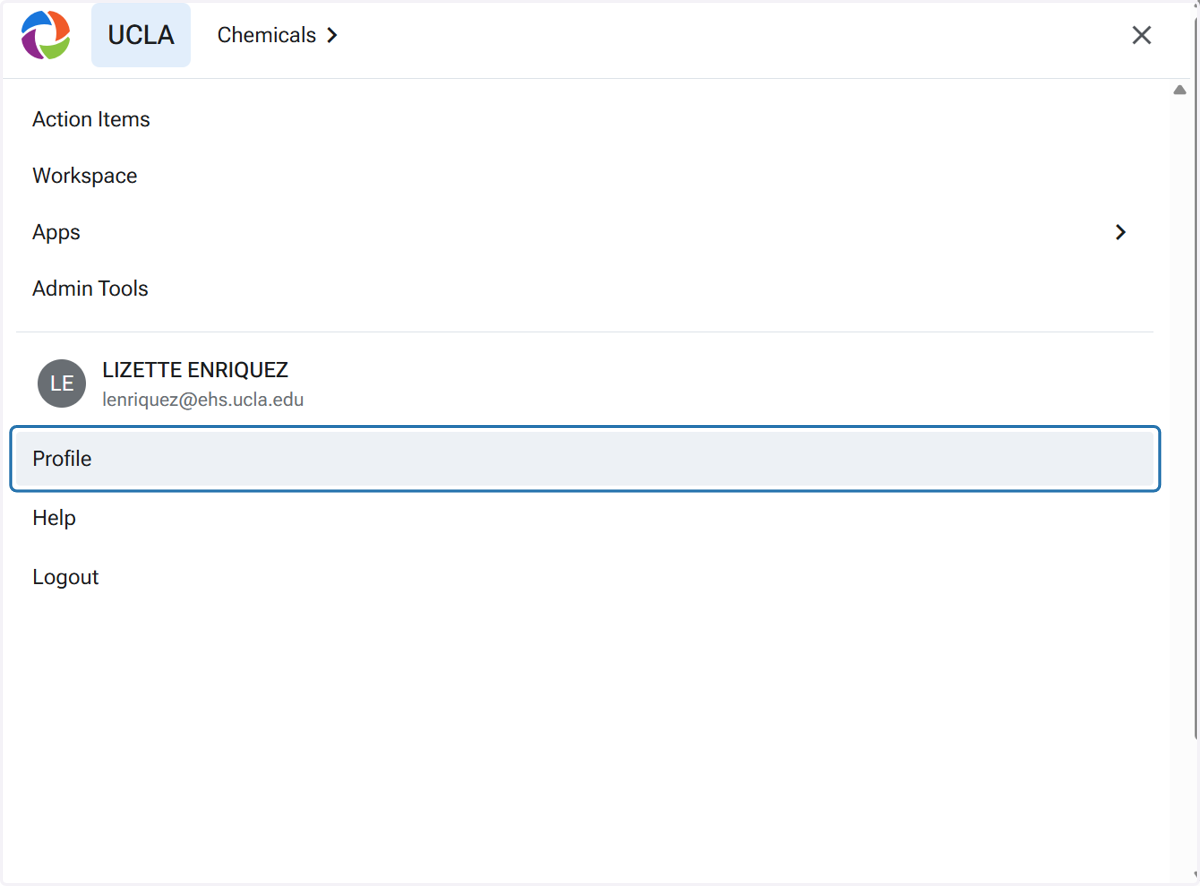Open the Chemicals app switcher with chevron
This screenshot has width=1200, height=886.
point(278,35)
